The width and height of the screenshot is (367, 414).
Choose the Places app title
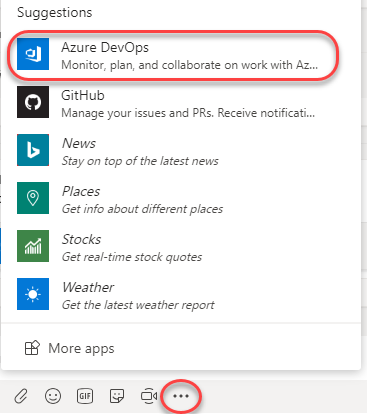point(81,191)
